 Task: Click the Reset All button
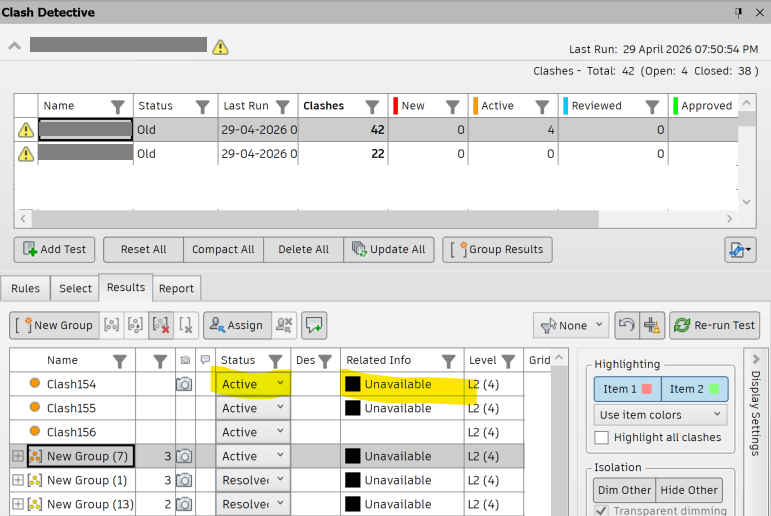click(144, 250)
